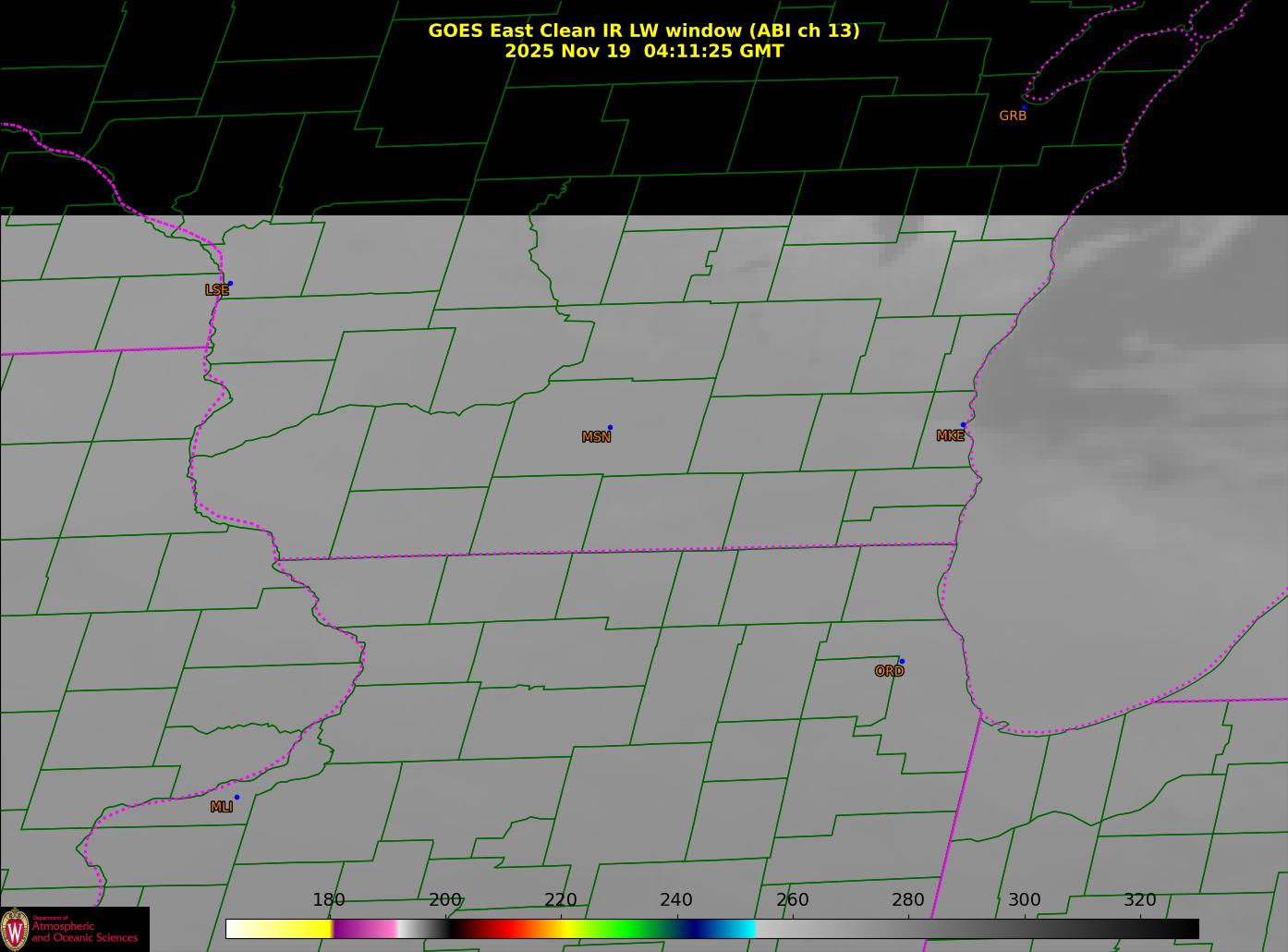Click the blue station dot at LSE
This screenshot has width=1288, height=952.
click(230, 283)
